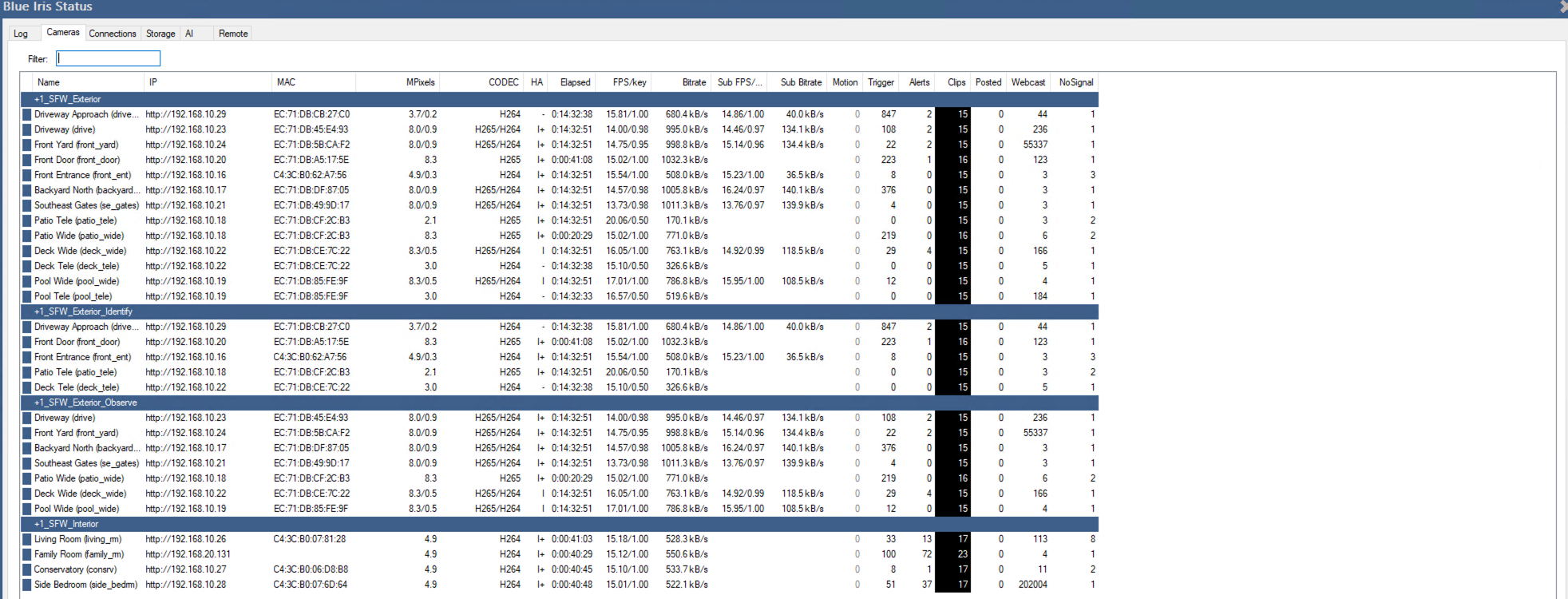The image size is (1568, 599).
Task: Select the Pool Tele (pool_tele) camera row
Action: (x=559, y=296)
